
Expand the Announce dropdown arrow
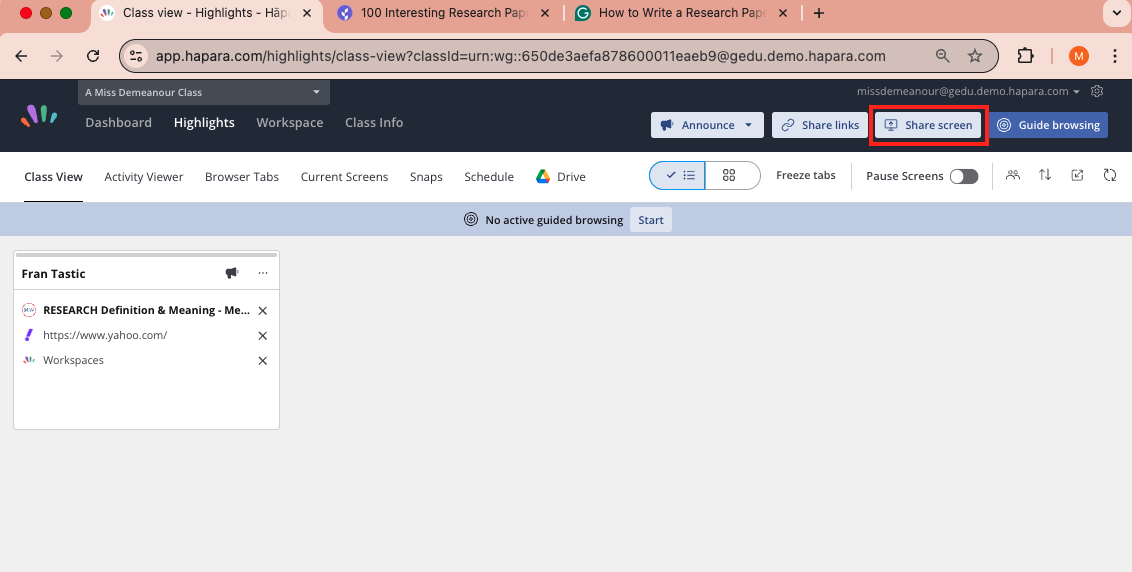[749, 125]
